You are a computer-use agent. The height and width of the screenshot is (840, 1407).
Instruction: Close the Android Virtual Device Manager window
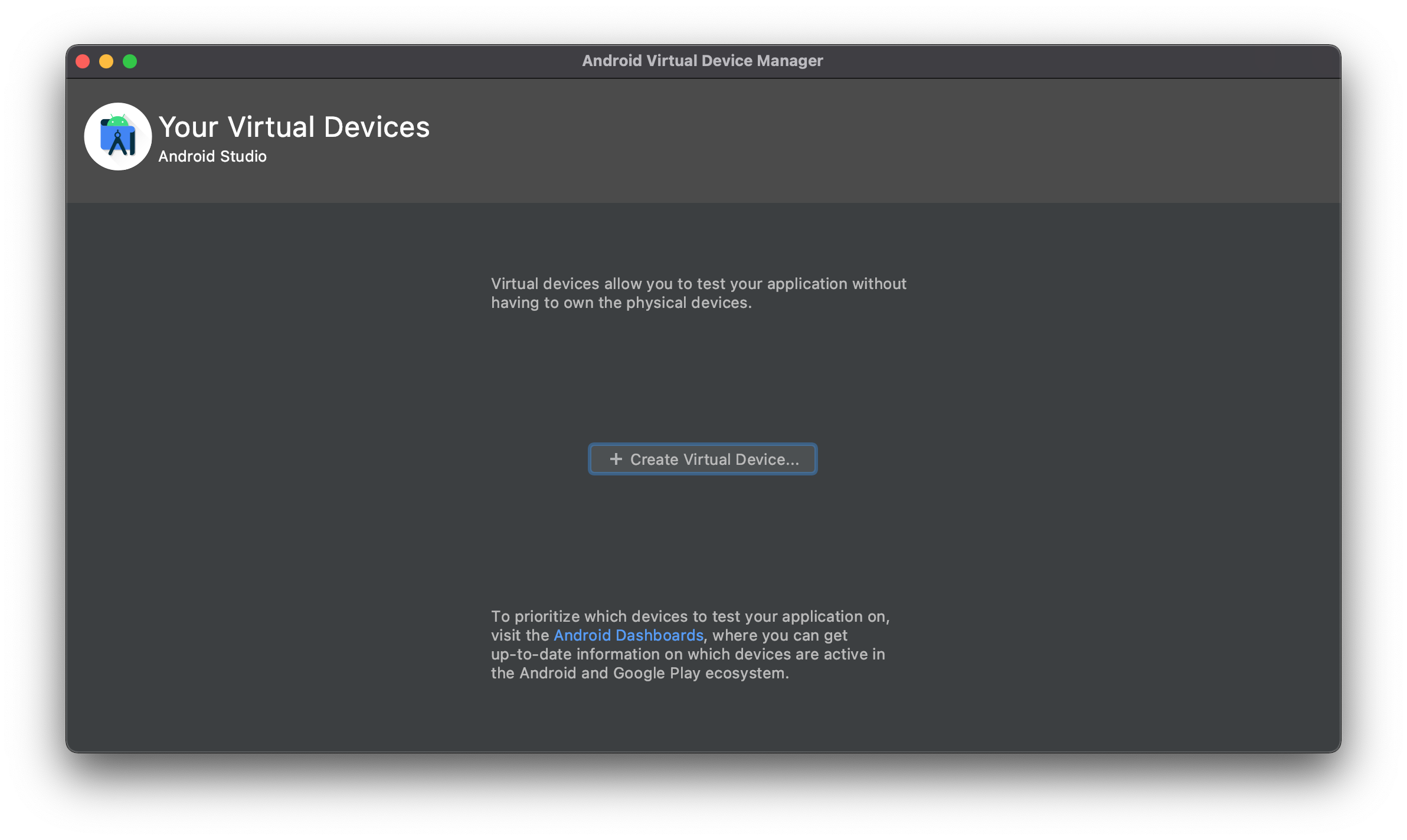(83, 61)
